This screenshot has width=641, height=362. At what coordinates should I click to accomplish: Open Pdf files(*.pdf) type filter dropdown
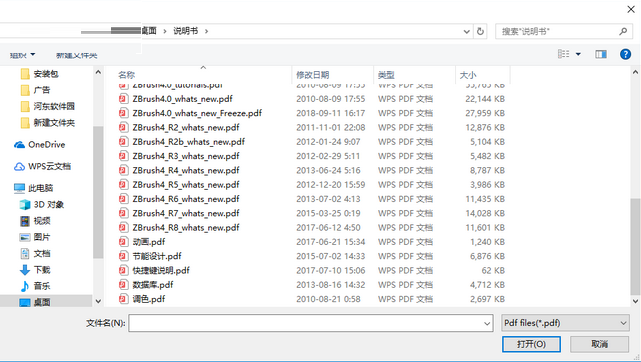point(565,323)
